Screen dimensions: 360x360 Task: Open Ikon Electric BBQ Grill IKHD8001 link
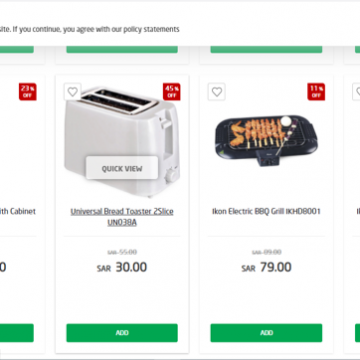click(266, 211)
